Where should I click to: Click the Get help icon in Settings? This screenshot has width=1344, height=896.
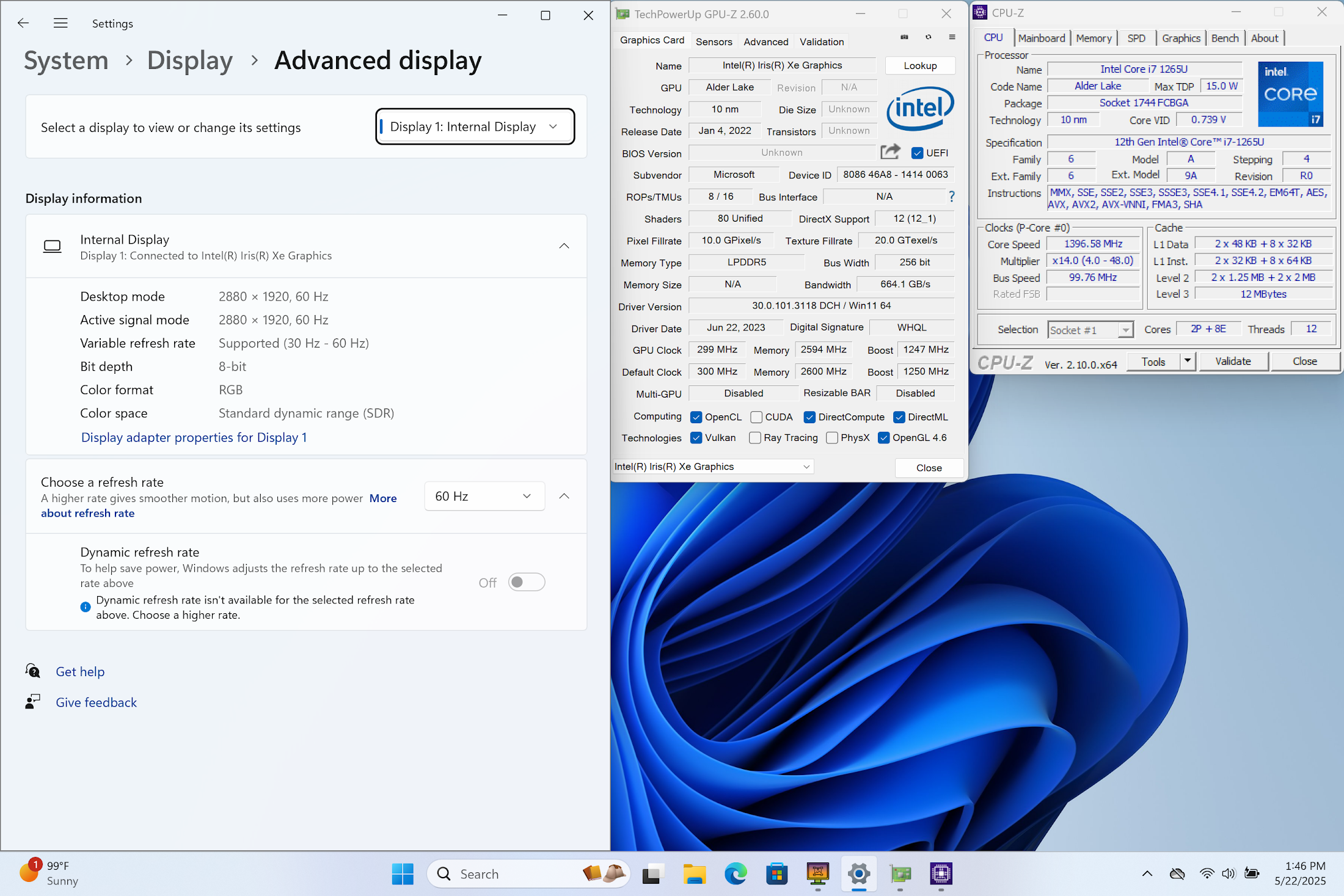[32, 671]
